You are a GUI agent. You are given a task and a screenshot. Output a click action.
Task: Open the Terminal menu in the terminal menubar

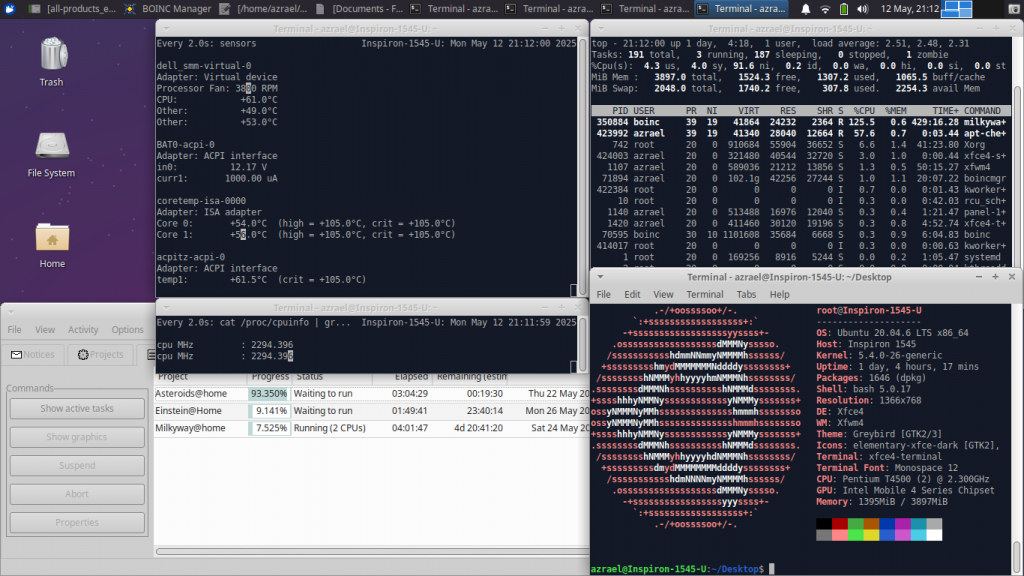704,295
